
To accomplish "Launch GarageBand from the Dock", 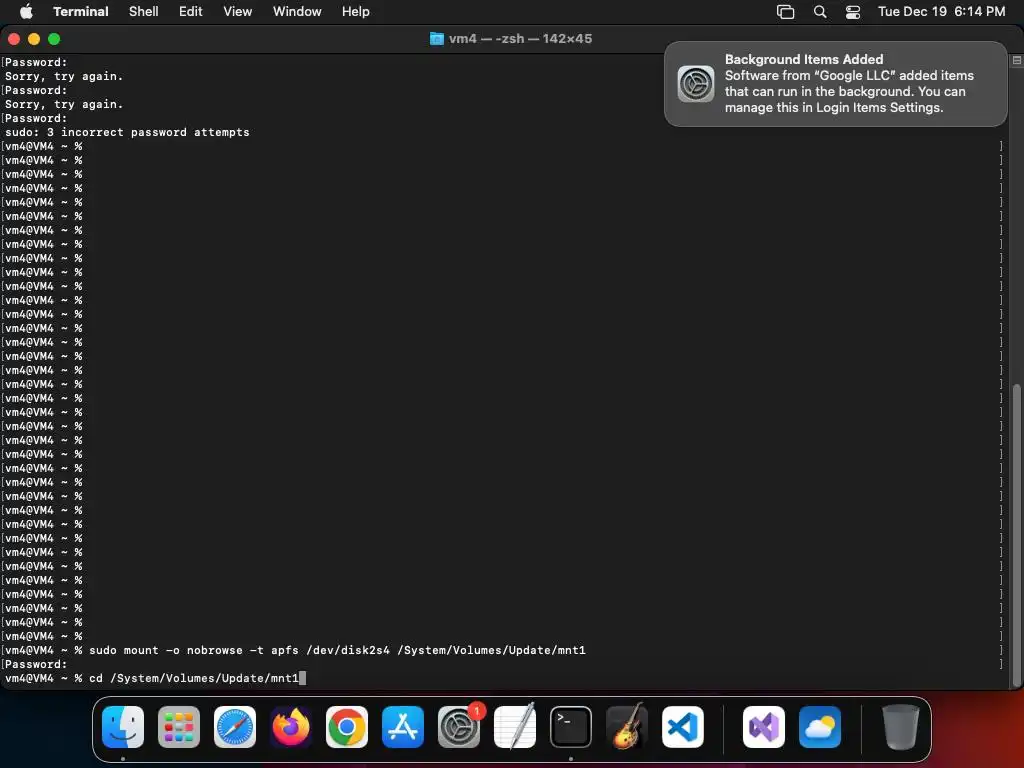I will pos(627,727).
